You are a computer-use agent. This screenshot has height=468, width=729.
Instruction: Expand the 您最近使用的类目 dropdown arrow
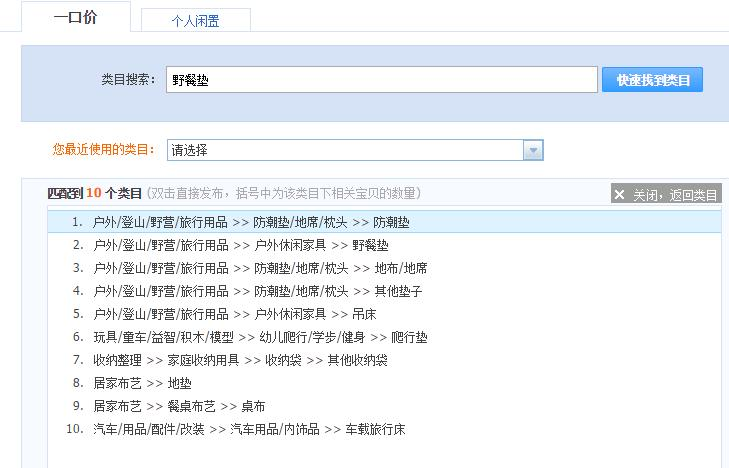(534, 150)
